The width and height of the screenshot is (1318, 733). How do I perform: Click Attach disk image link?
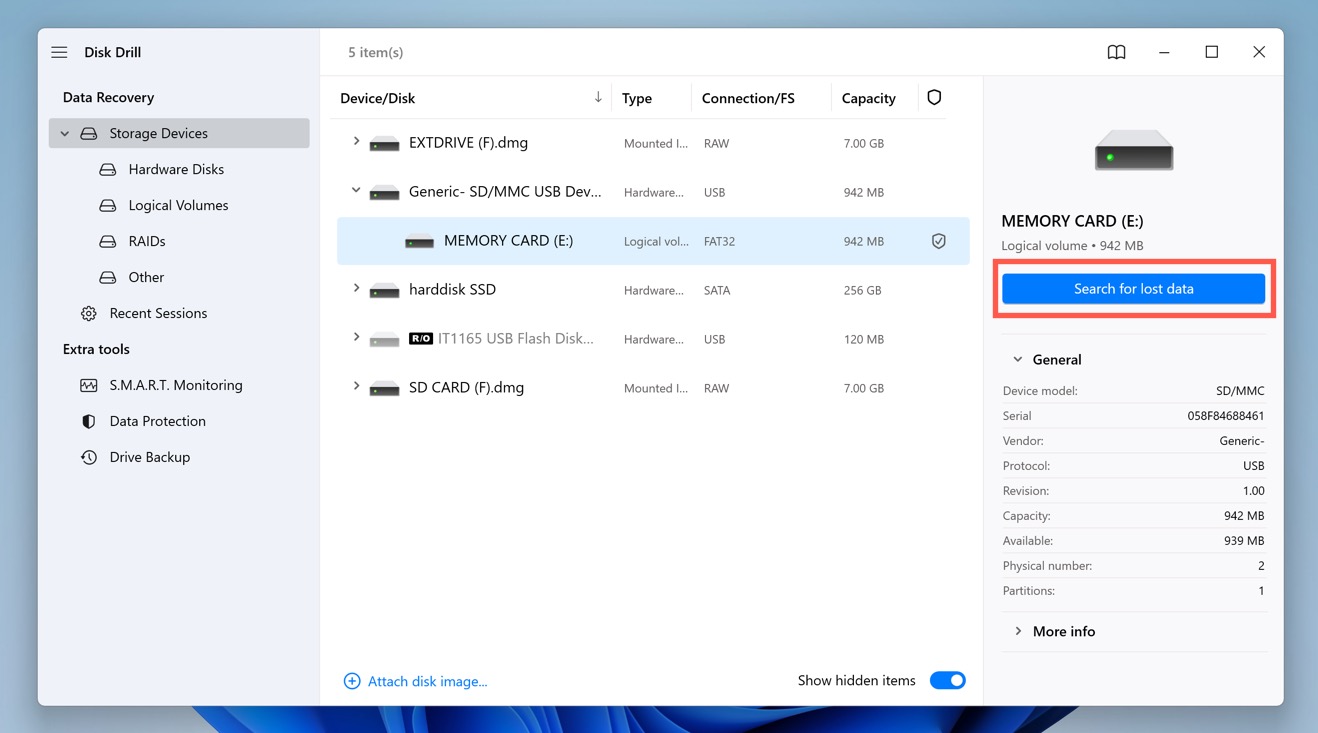pos(427,682)
